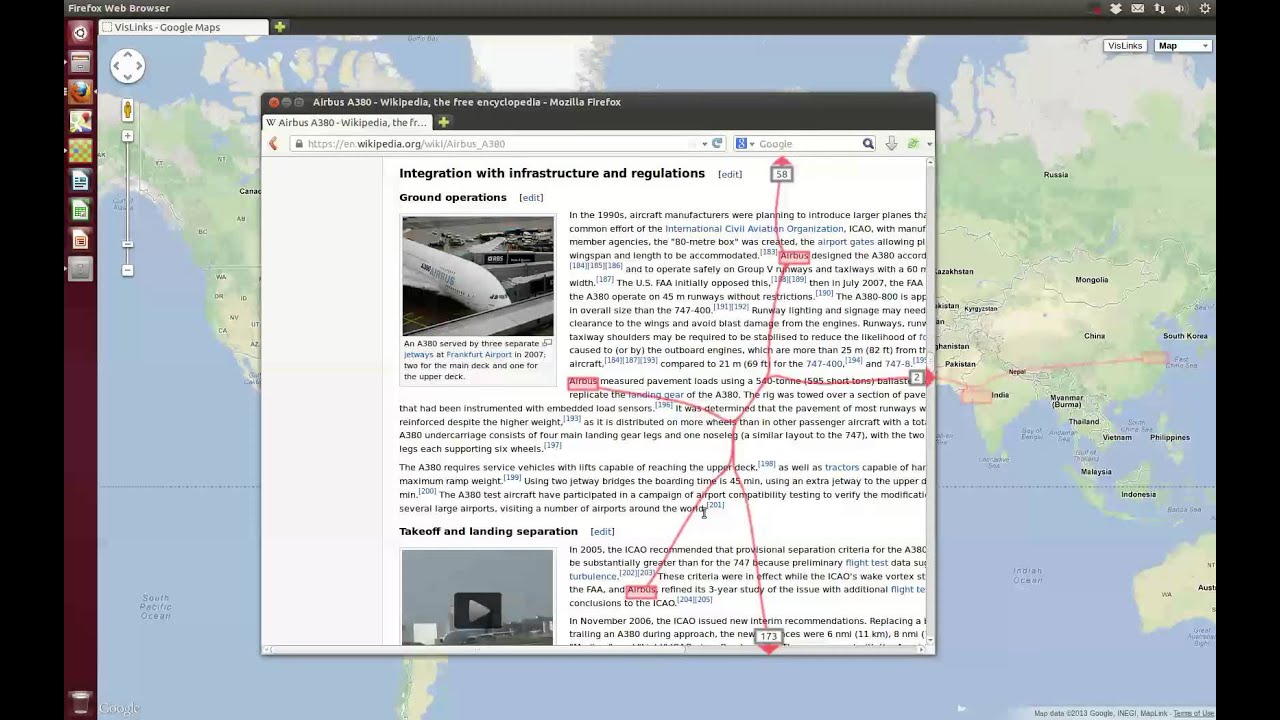
Task: Edit the Integration with infrastructure section
Action: [730, 174]
